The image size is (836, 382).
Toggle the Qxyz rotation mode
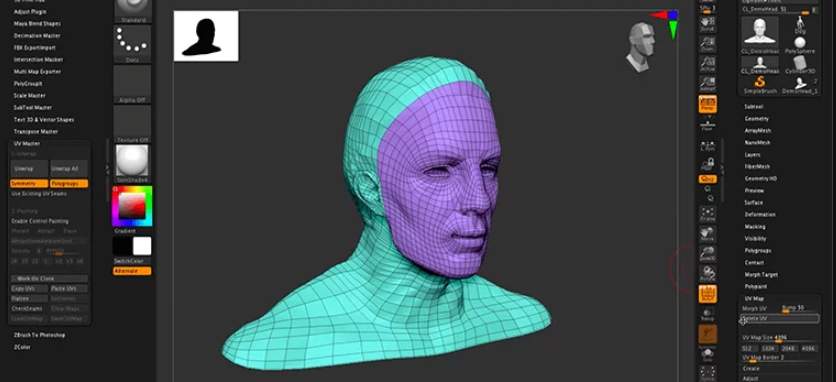708,179
